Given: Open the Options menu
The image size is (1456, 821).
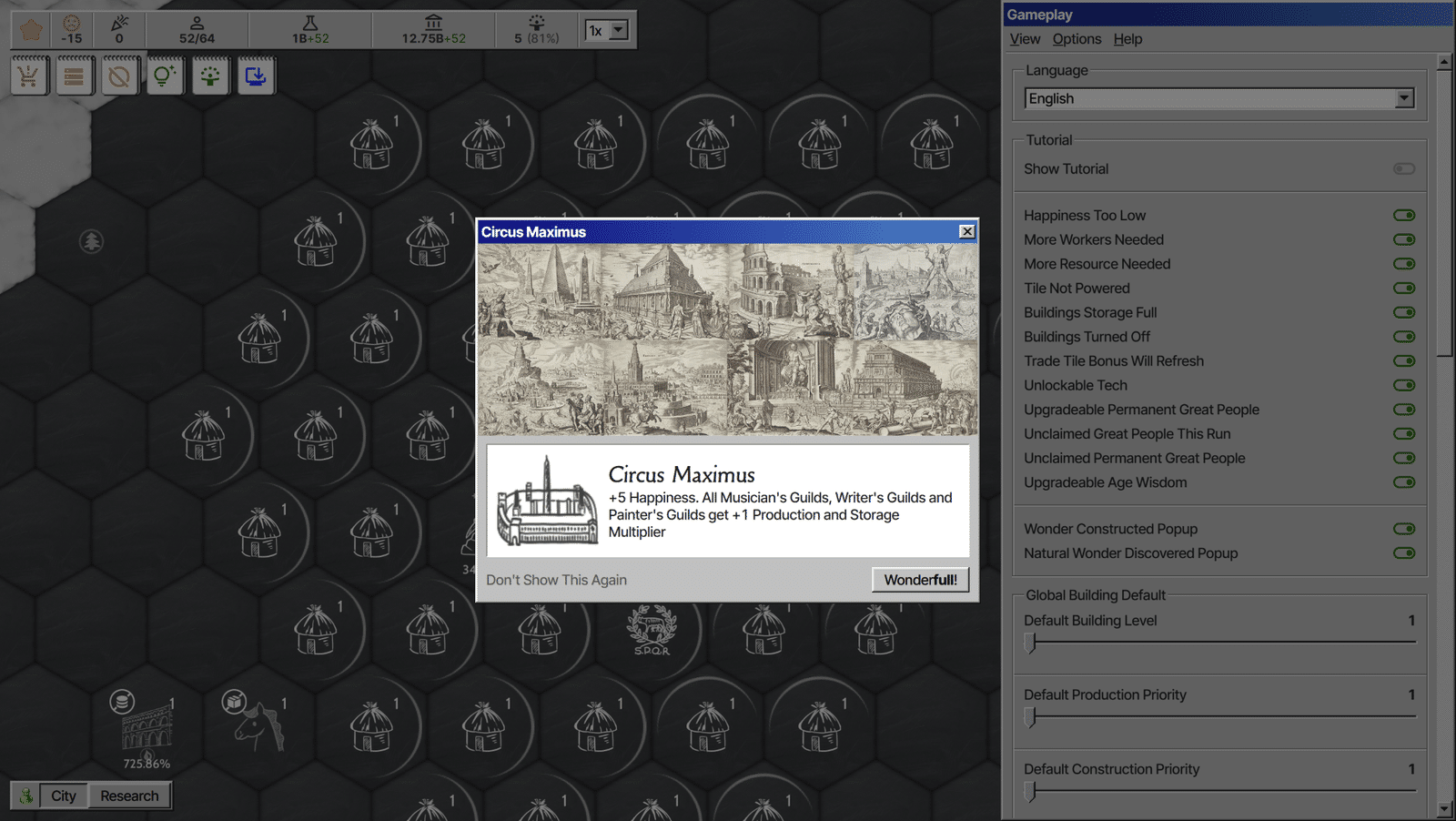Looking at the screenshot, I should [x=1077, y=39].
